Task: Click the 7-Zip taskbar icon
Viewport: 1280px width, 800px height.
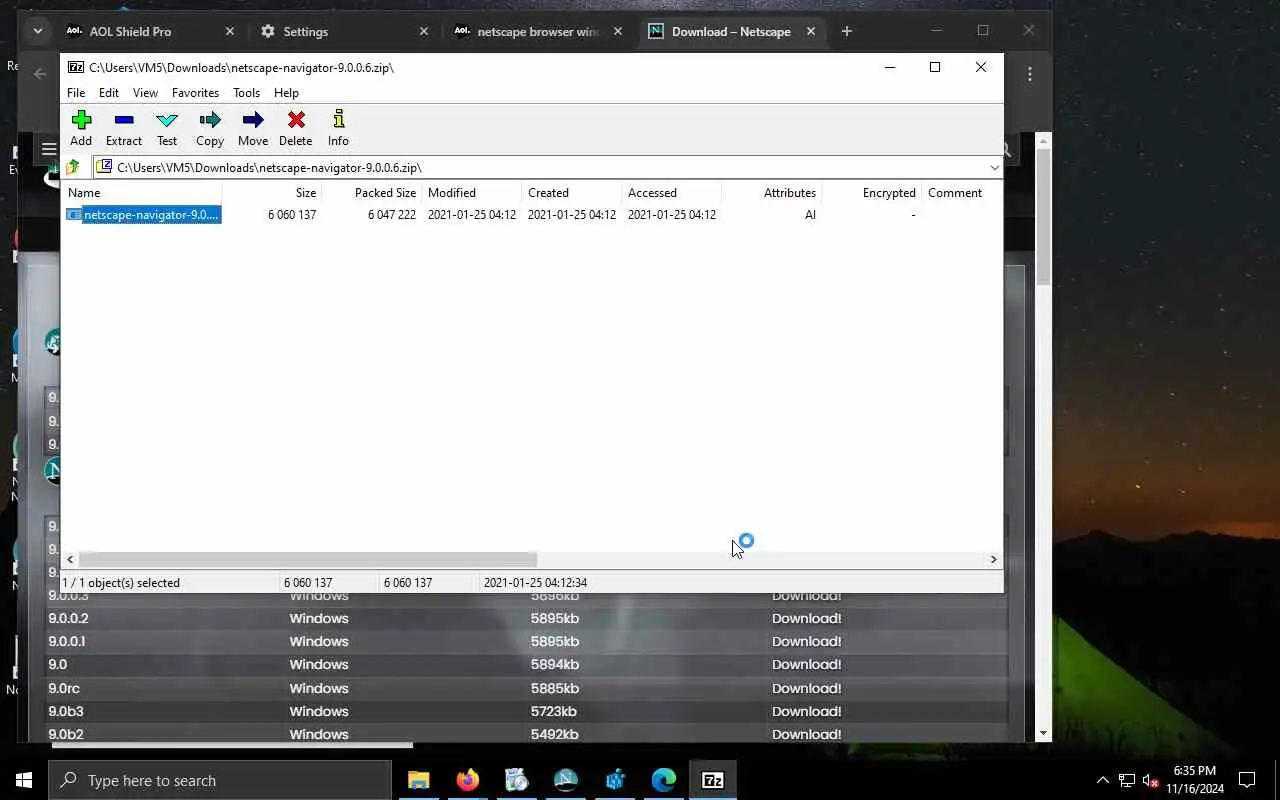Action: pyautogui.click(x=712, y=780)
